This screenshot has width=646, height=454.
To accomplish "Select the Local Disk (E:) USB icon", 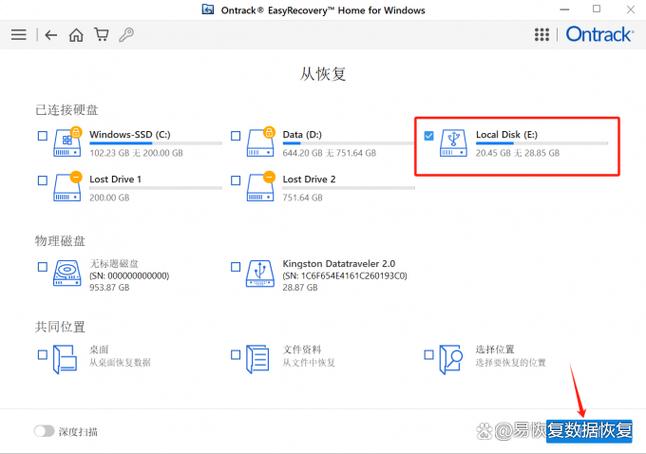I will pyautogui.click(x=454, y=143).
